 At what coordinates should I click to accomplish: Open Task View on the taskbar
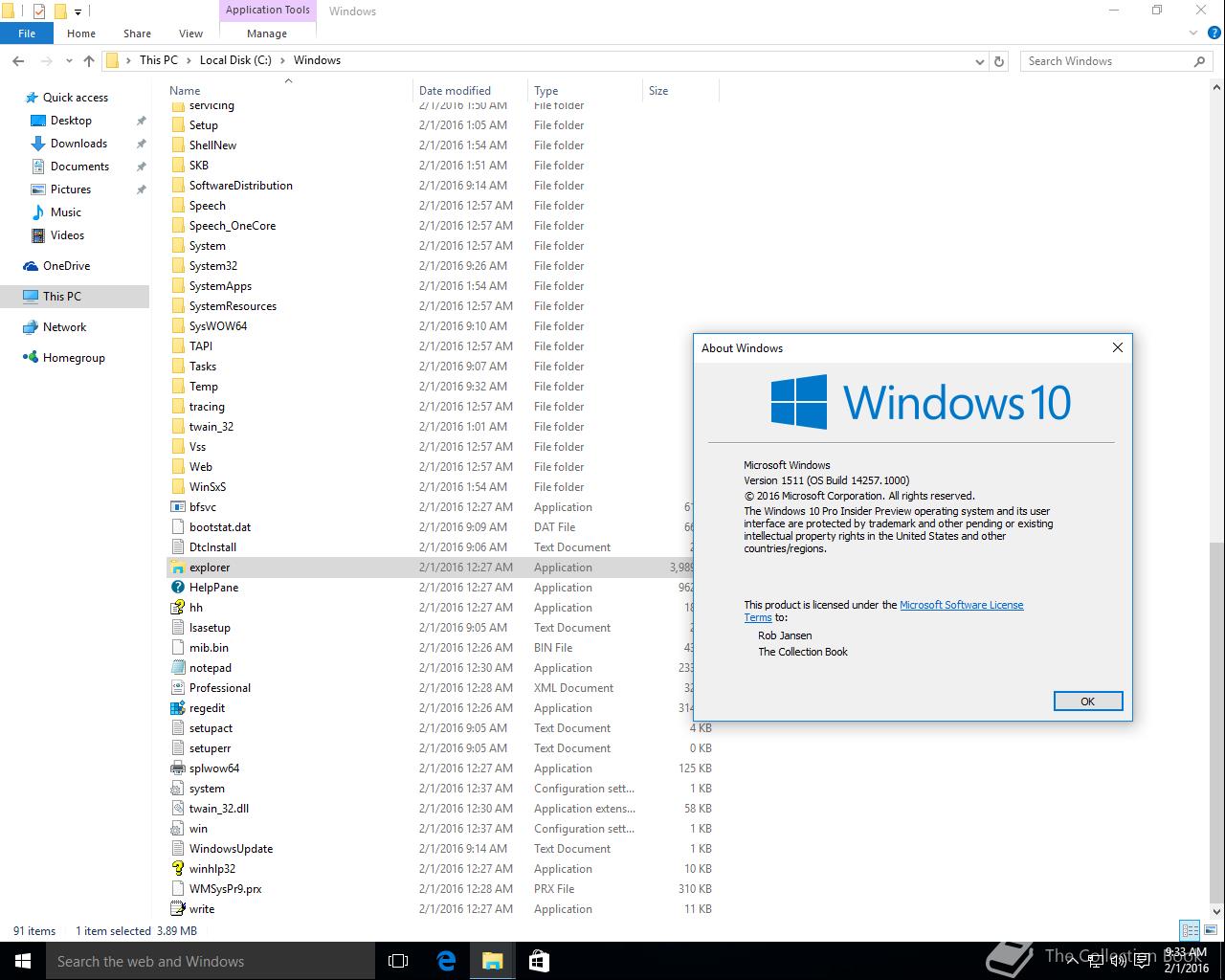point(398,961)
